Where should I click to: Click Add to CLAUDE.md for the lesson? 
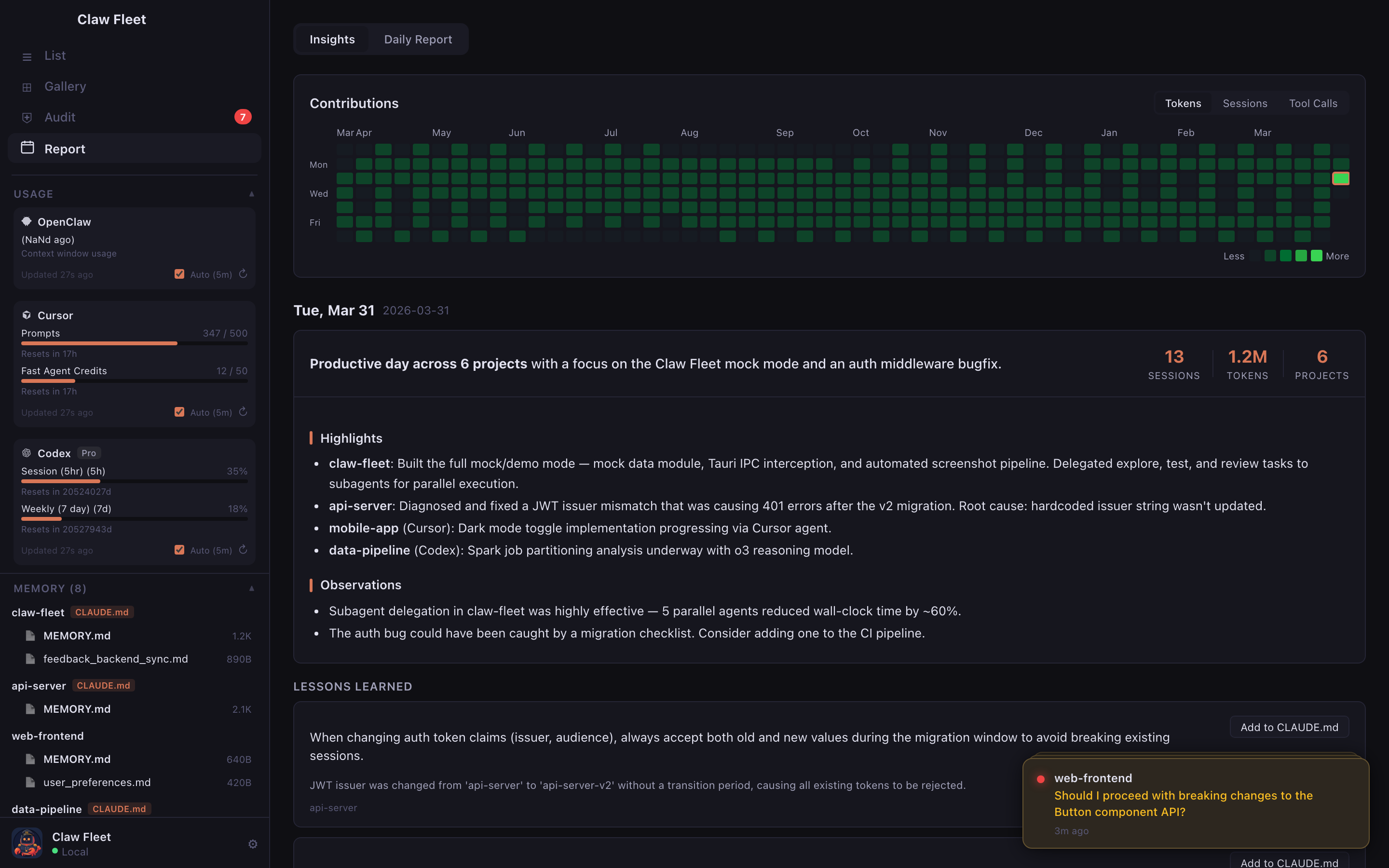(x=1289, y=727)
